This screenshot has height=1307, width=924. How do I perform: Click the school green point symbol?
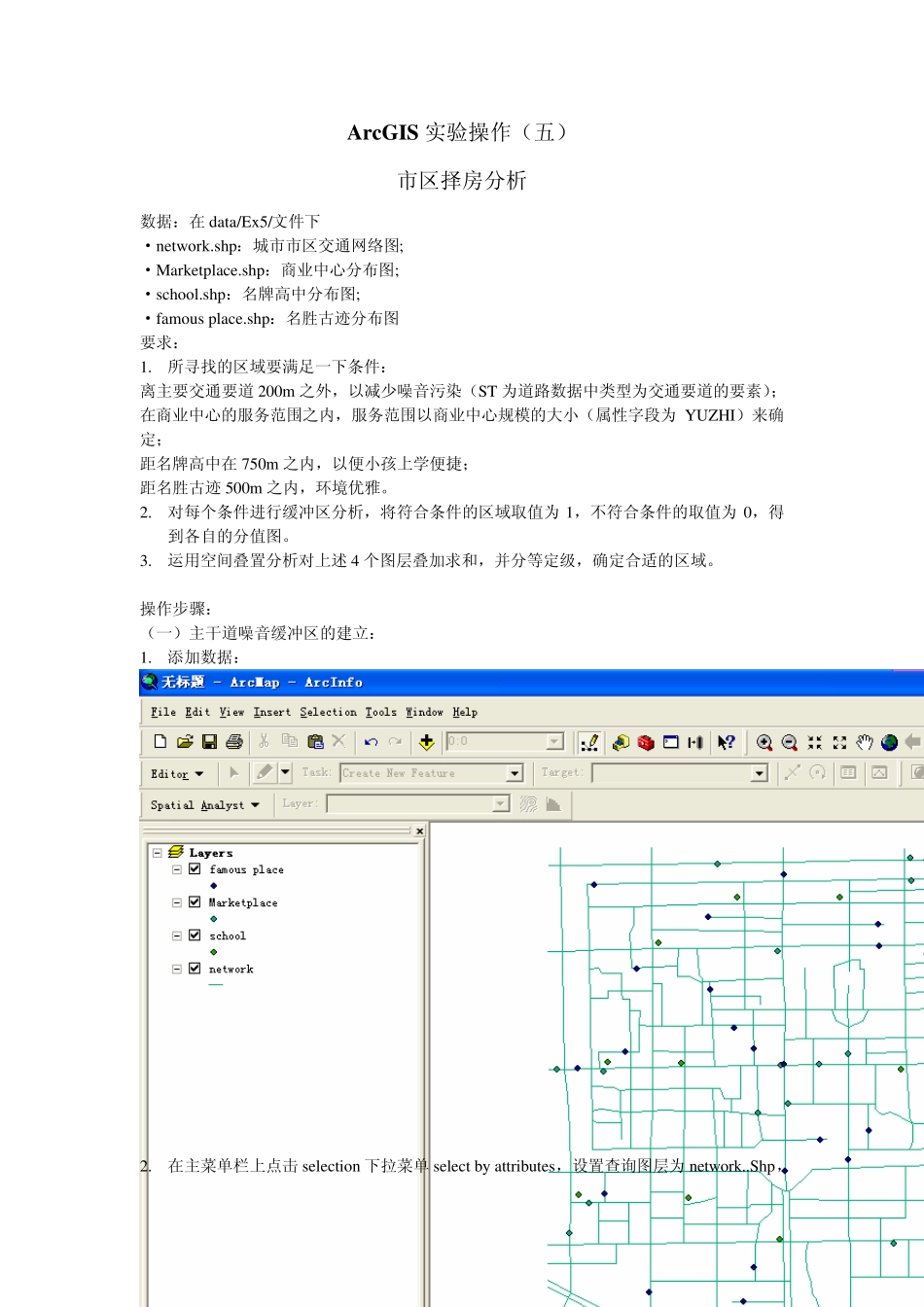pyautogui.click(x=213, y=952)
